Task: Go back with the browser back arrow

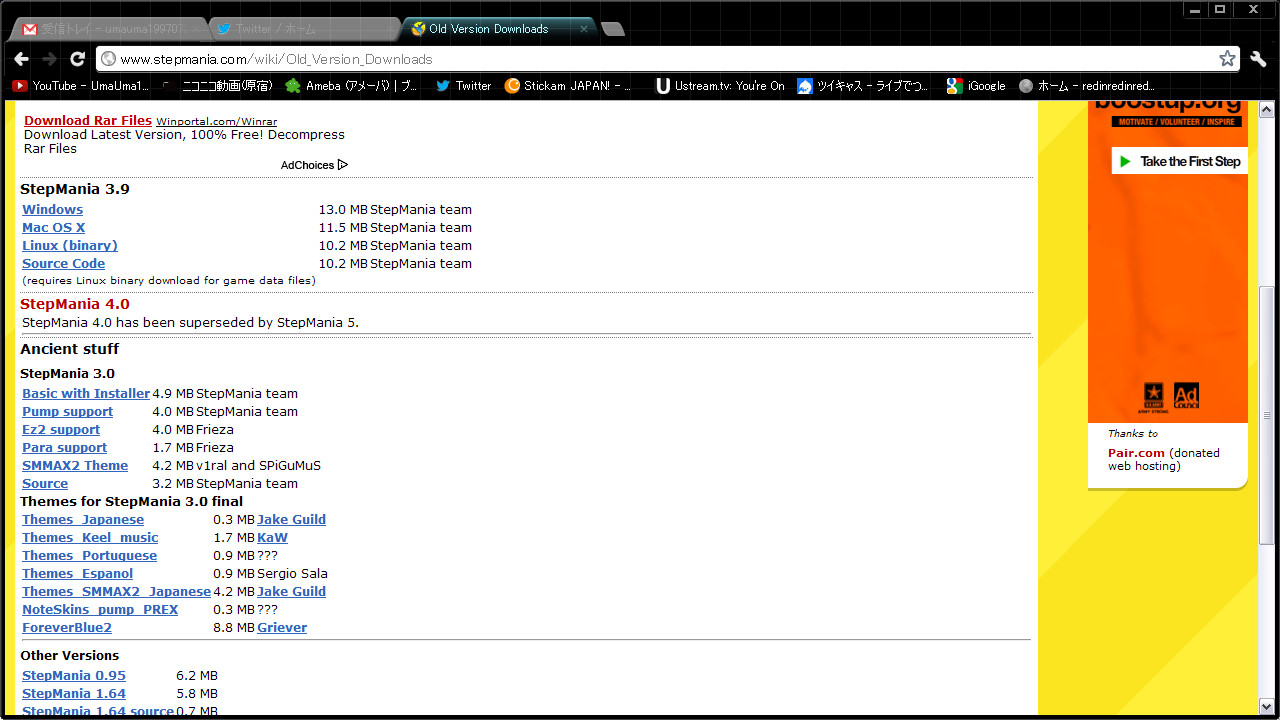Action: coord(22,59)
